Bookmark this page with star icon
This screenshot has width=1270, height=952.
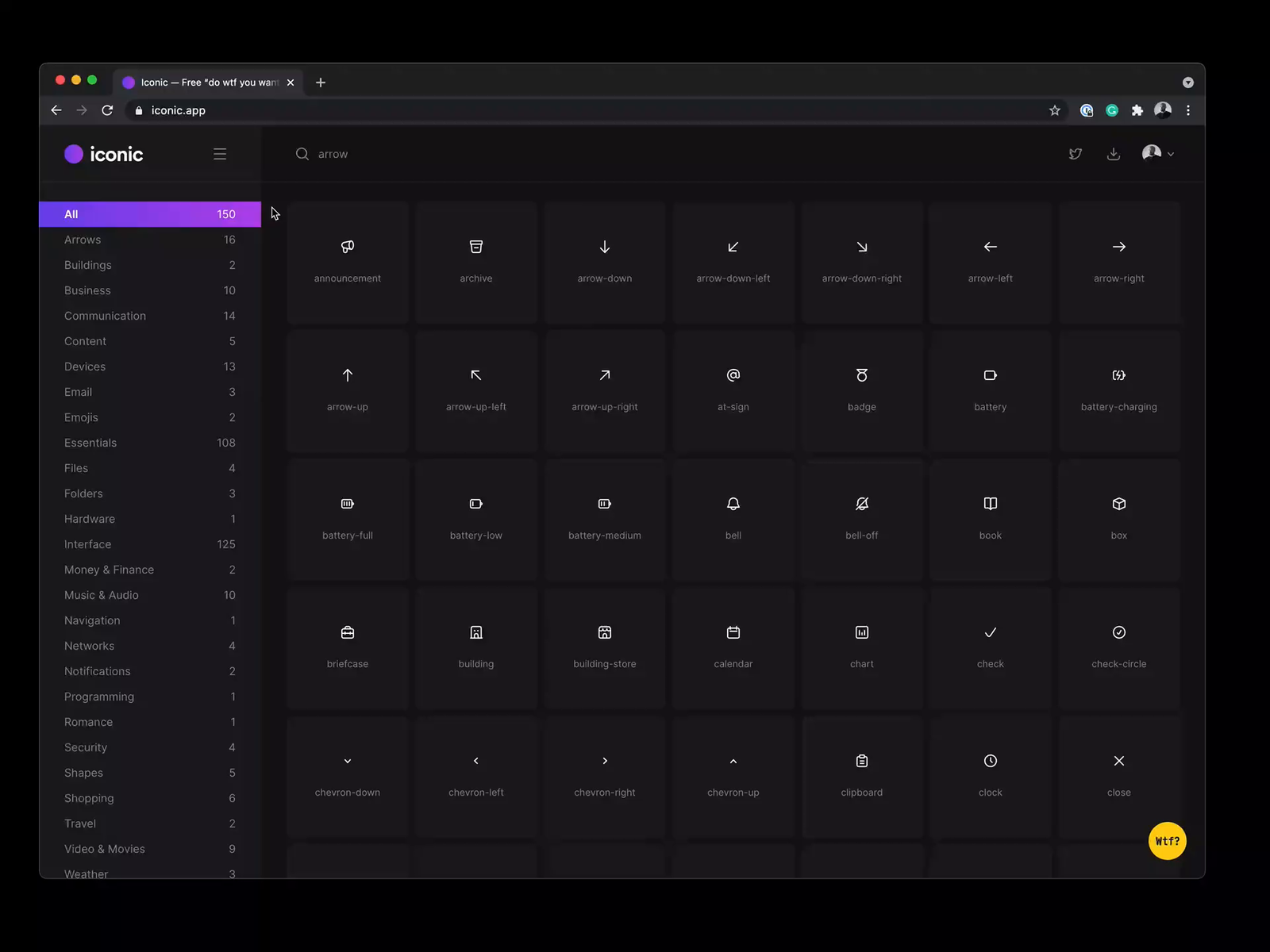click(x=1054, y=110)
